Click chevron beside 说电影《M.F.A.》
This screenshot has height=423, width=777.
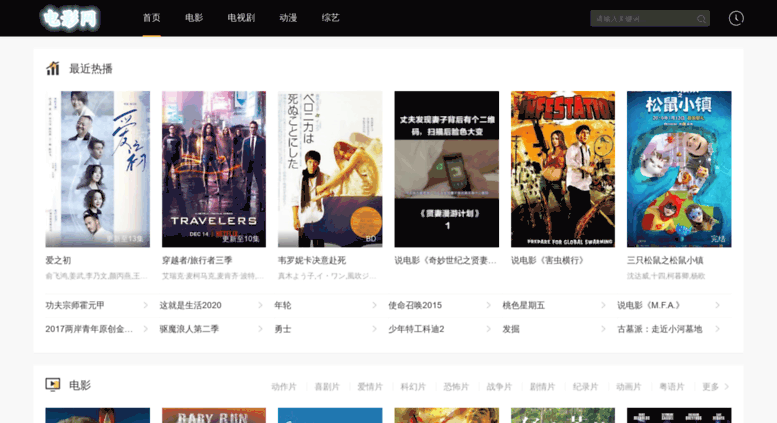pyautogui.click(x=717, y=305)
